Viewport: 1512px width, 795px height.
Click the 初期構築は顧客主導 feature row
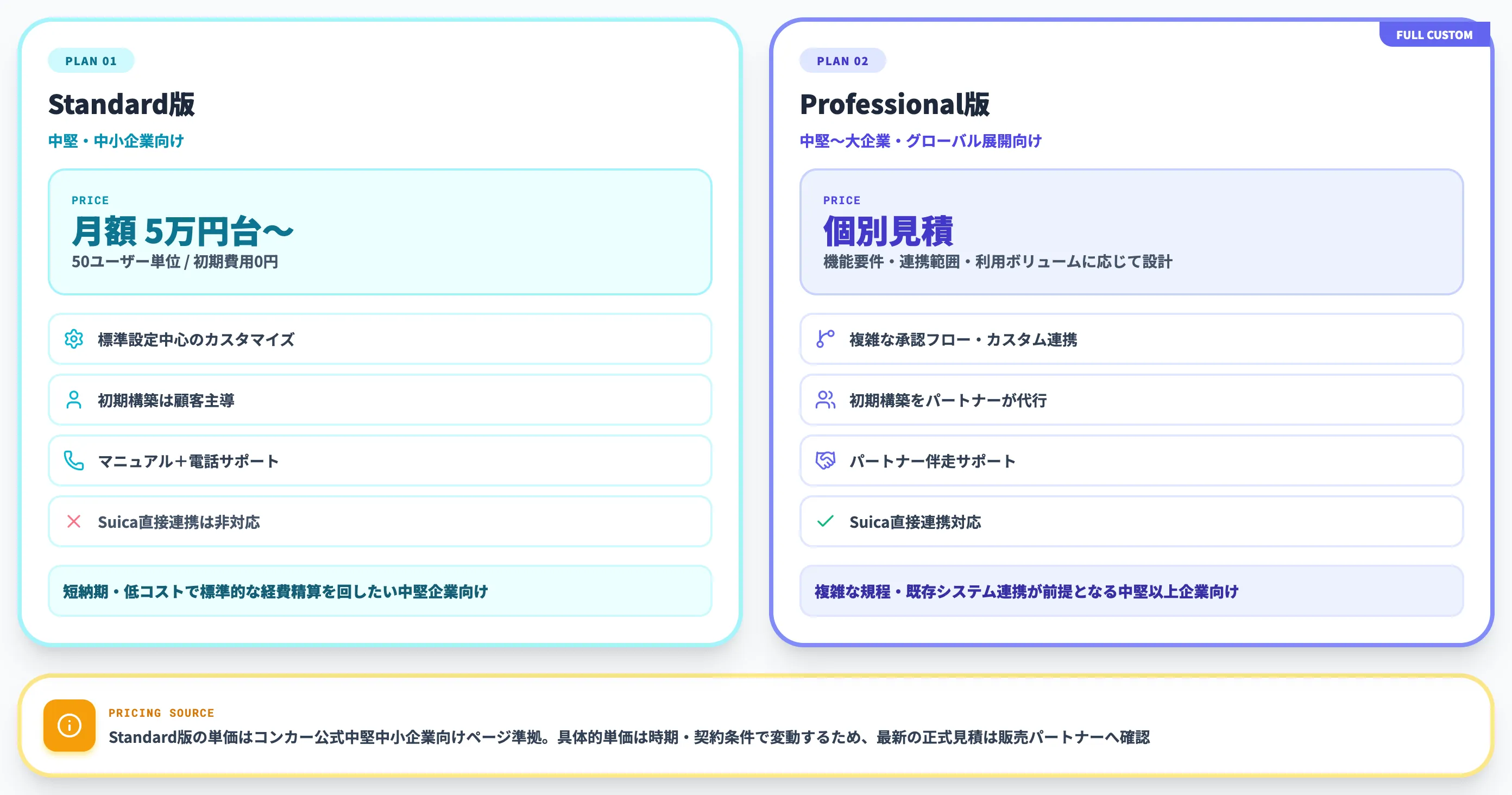(x=380, y=400)
